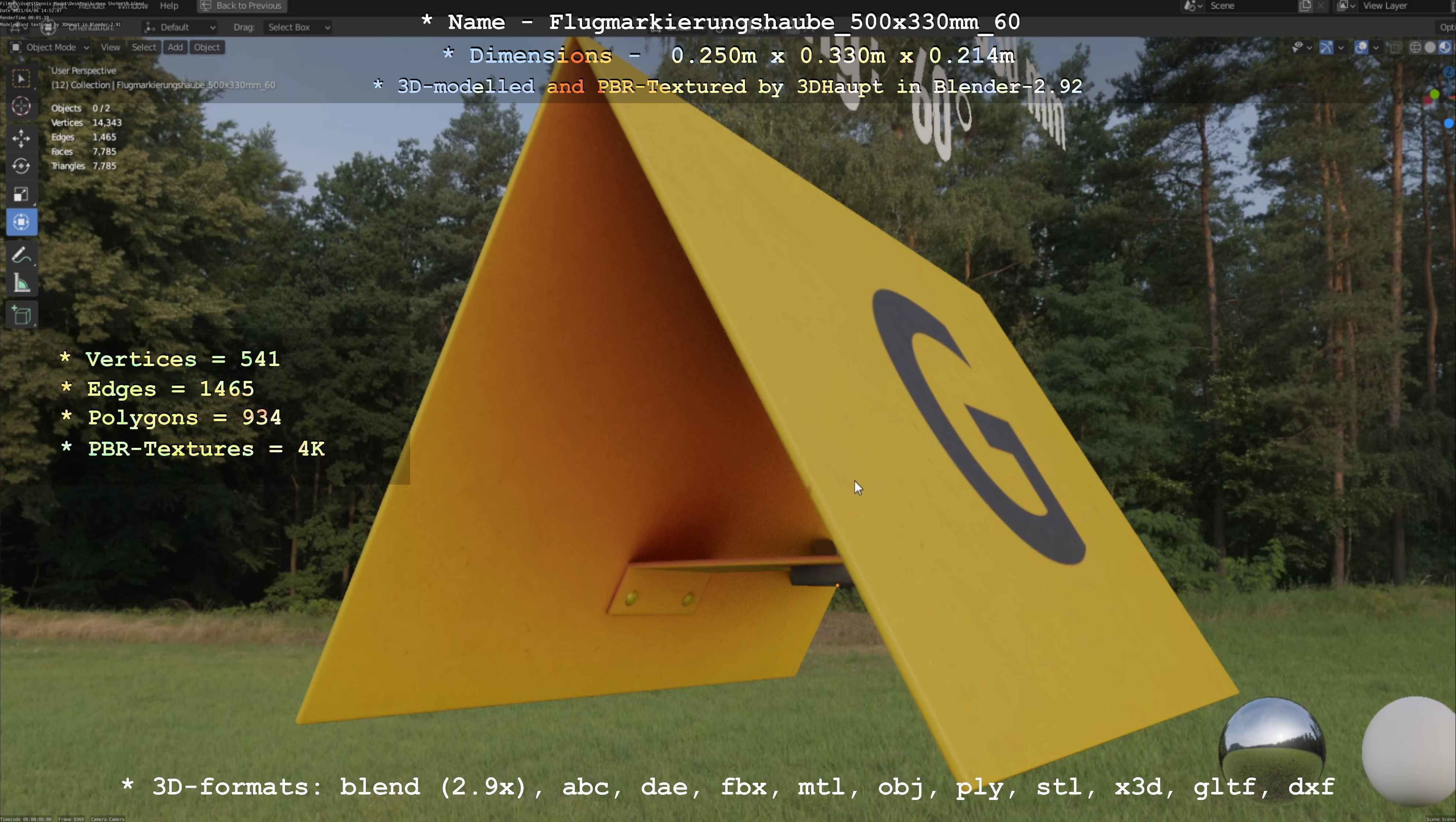The height and width of the screenshot is (822, 1456).
Task: Click the Back to Previous button
Action: point(242,6)
